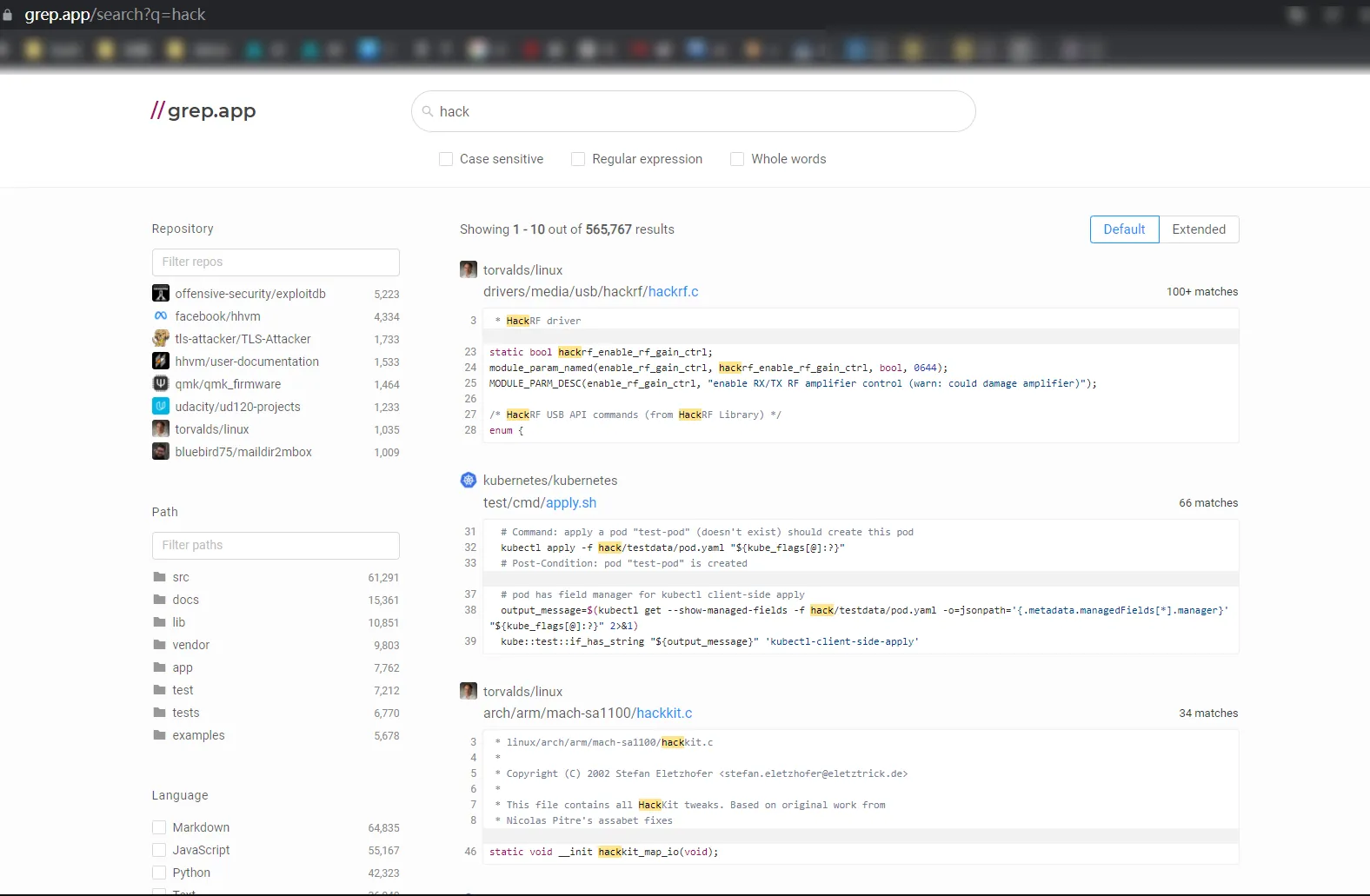Filter by bluebird75/maildir2mbox repository
The width and height of the screenshot is (1370, 896).
click(276, 452)
